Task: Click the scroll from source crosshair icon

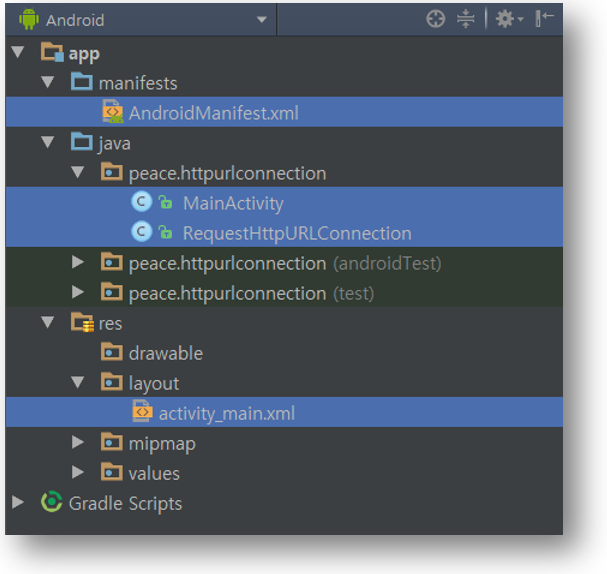Action: (436, 19)
